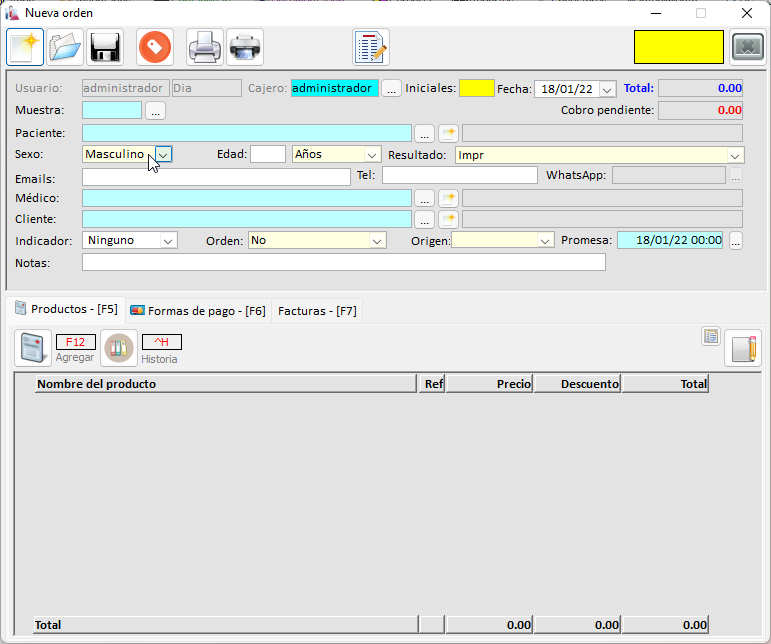771x644 pixels.
Task: Click the blue Total 0.00 value
Action: point(701,88)
